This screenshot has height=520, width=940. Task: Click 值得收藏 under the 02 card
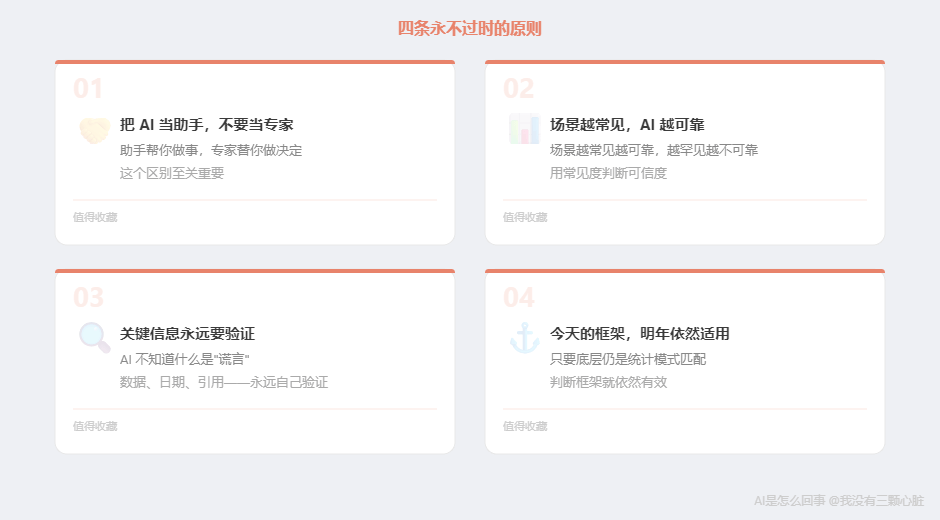(525, 217)
